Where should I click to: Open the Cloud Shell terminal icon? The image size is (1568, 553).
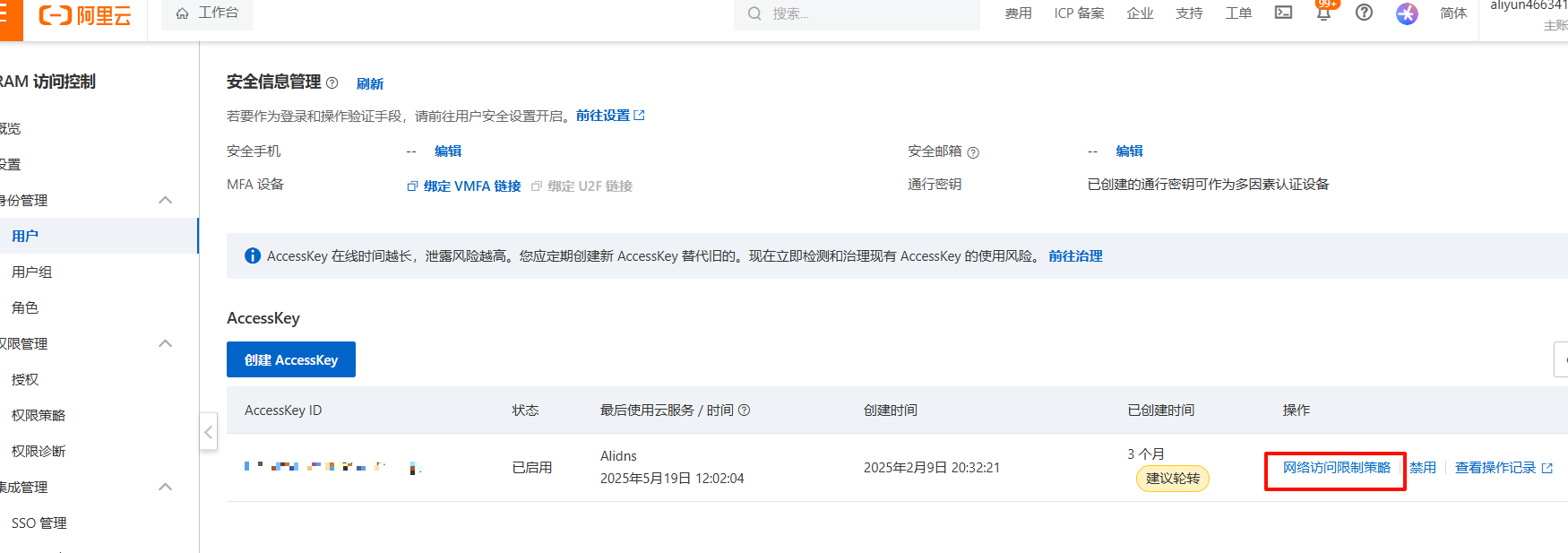[x=1283, y=13]
